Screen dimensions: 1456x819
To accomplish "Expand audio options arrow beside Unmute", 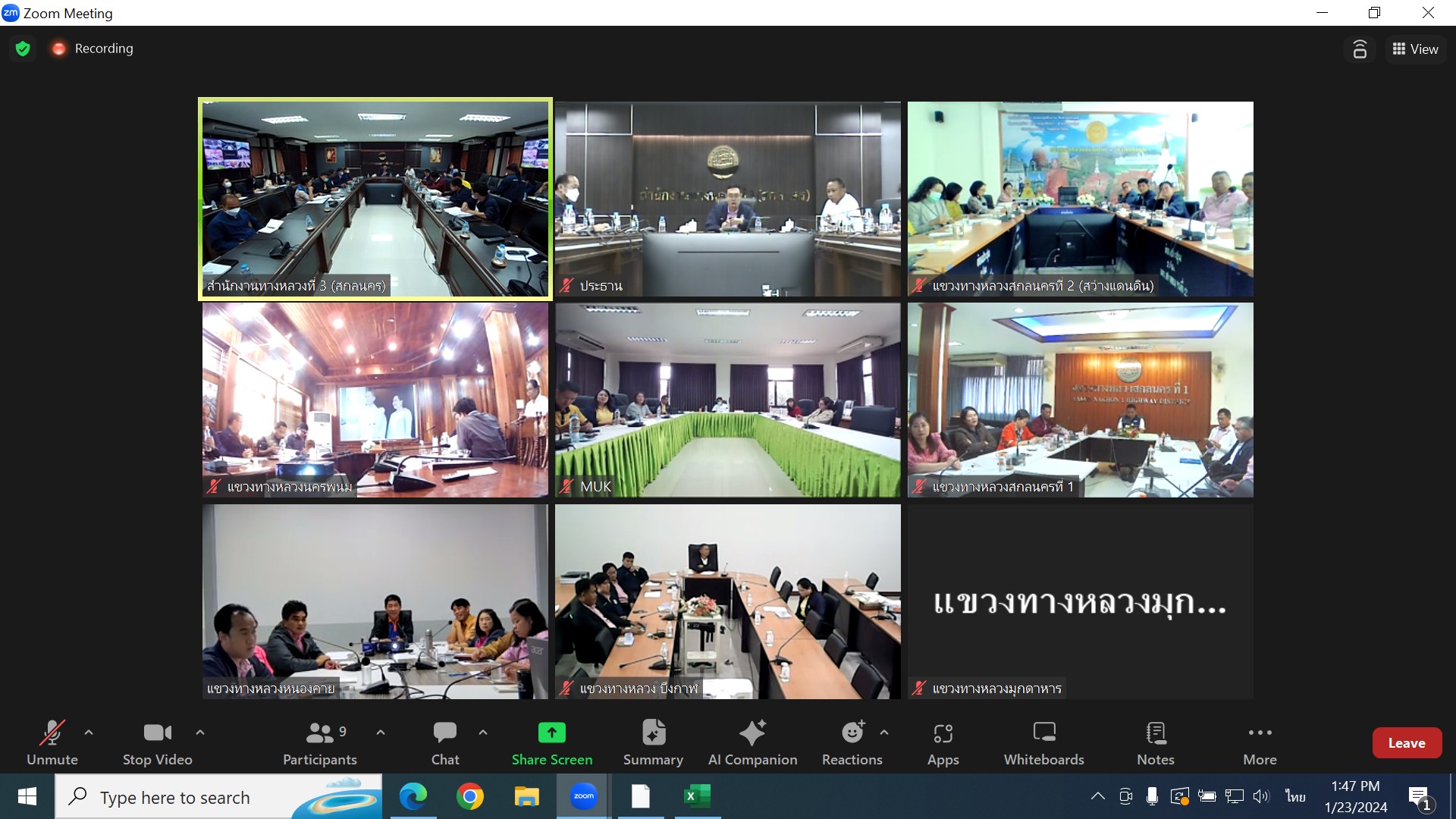I will tap(89, 733).
